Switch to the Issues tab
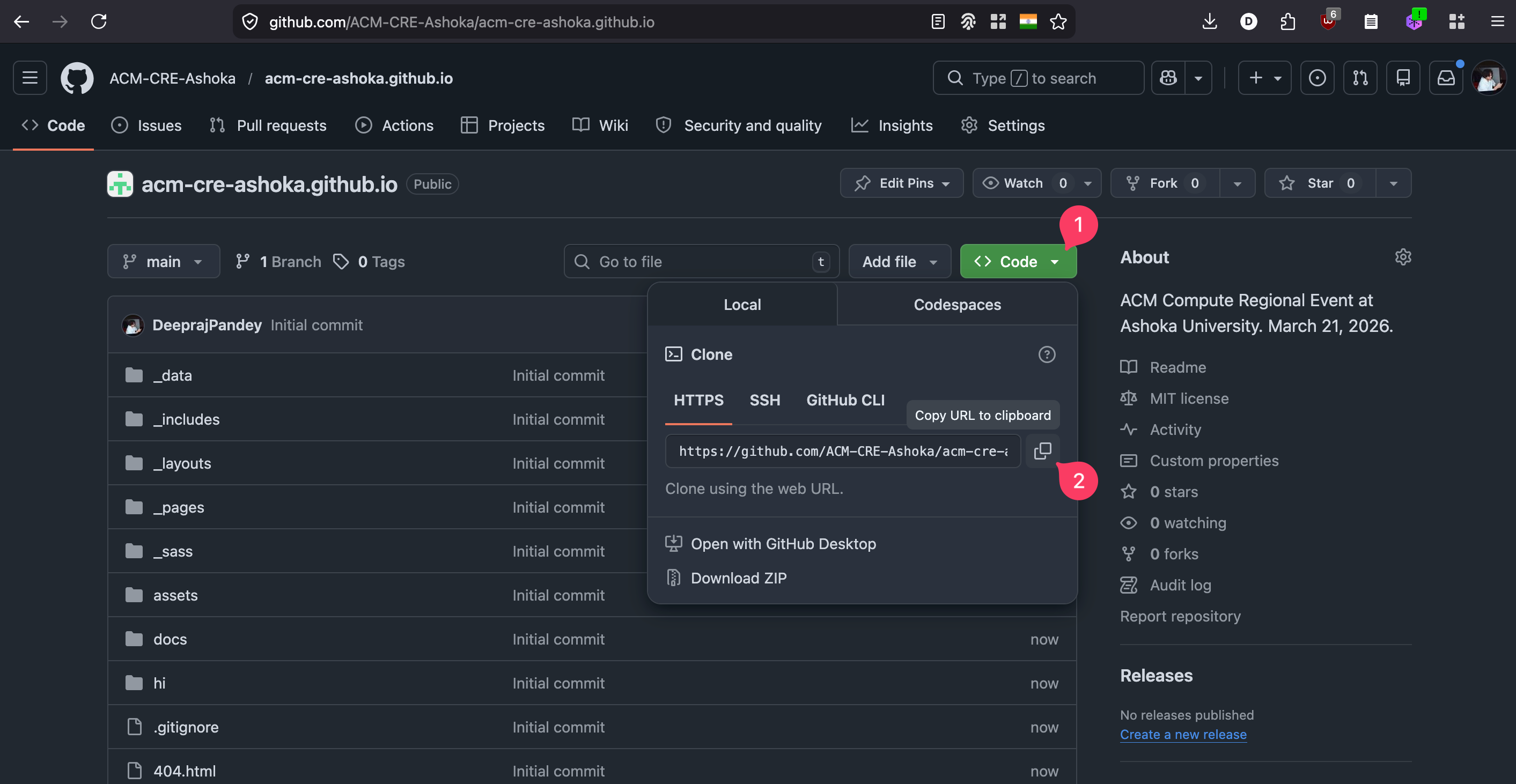This screenshot has height=784, width=1516. click(146, 125)
